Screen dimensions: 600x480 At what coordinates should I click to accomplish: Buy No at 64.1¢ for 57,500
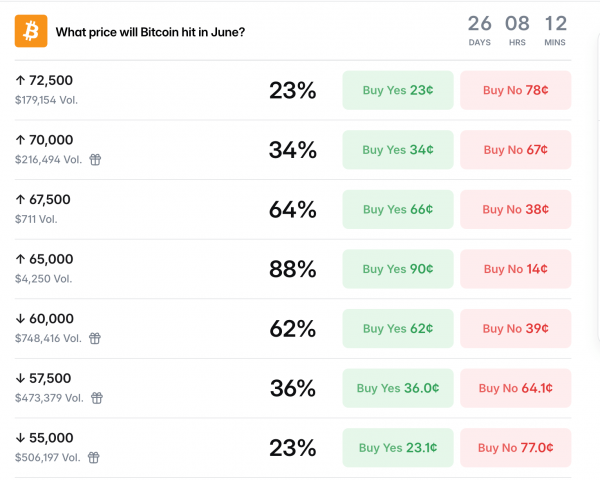[x=515, y=388]
